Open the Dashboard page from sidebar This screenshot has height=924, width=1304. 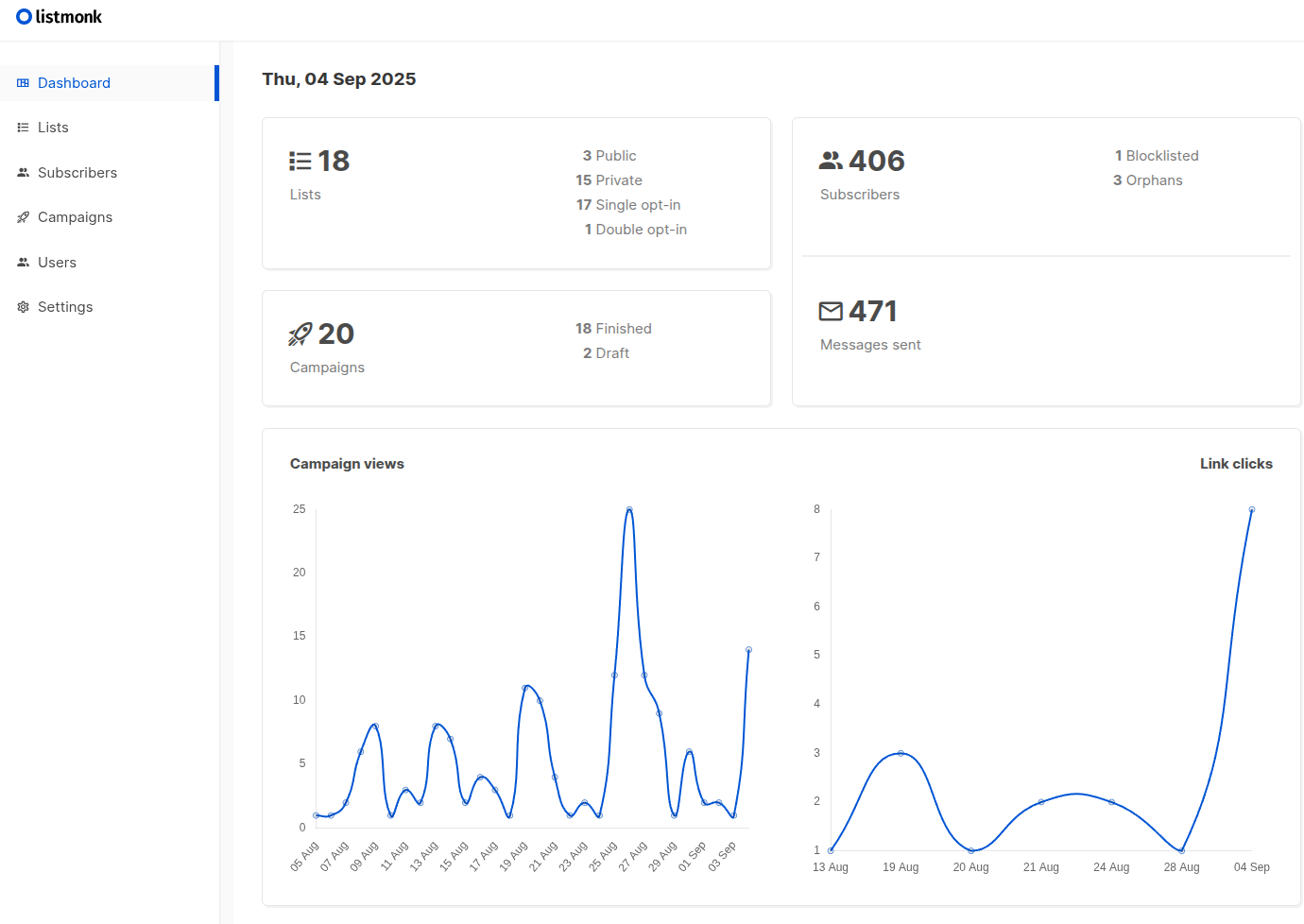(x=74, y=82)
